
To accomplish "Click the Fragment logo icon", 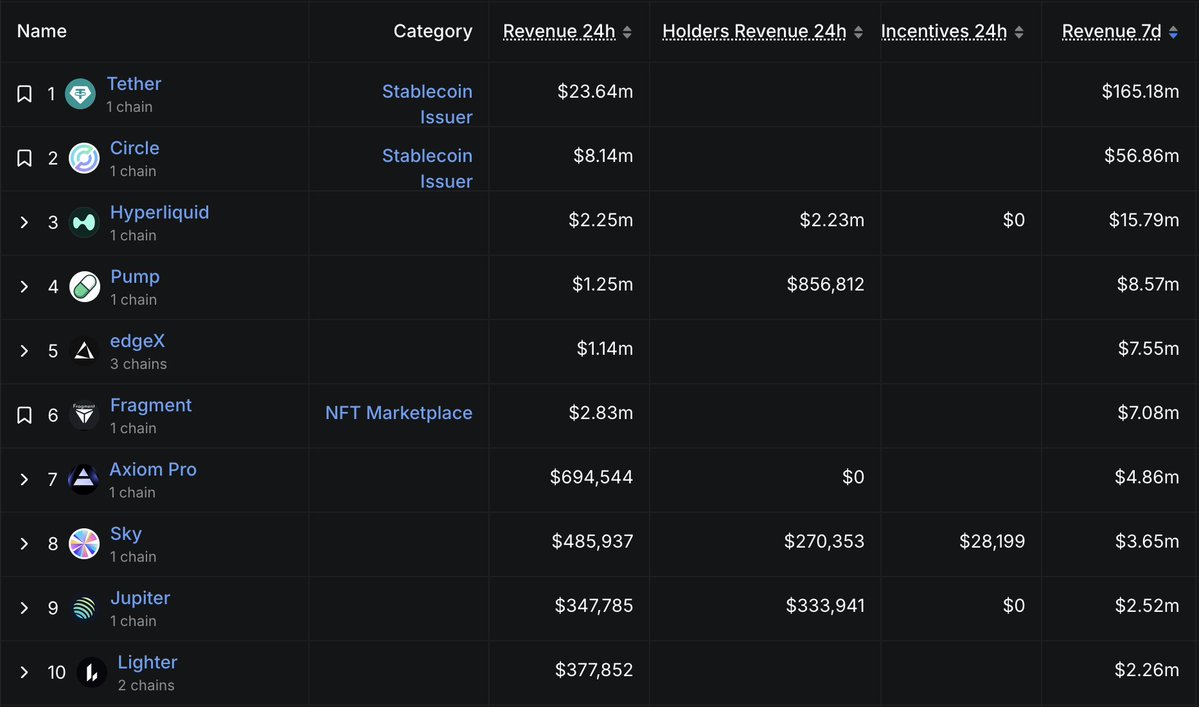I will pos(84,415).
